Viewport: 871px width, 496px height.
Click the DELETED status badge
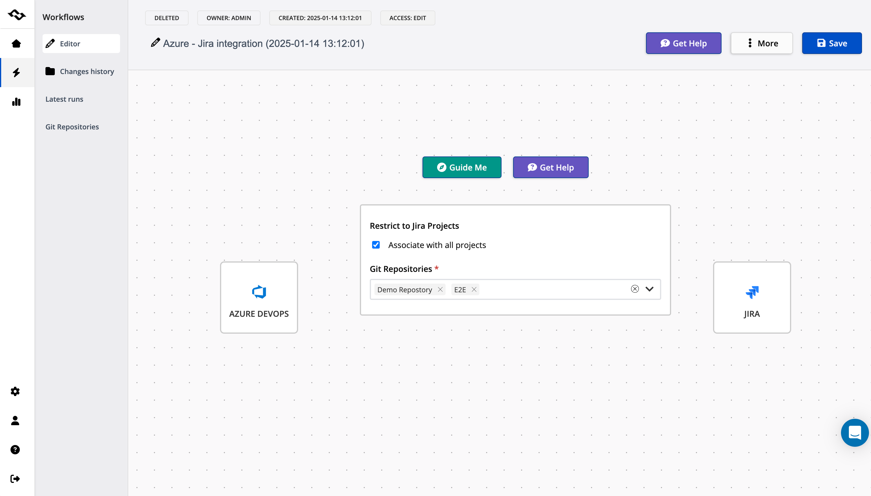167,18
